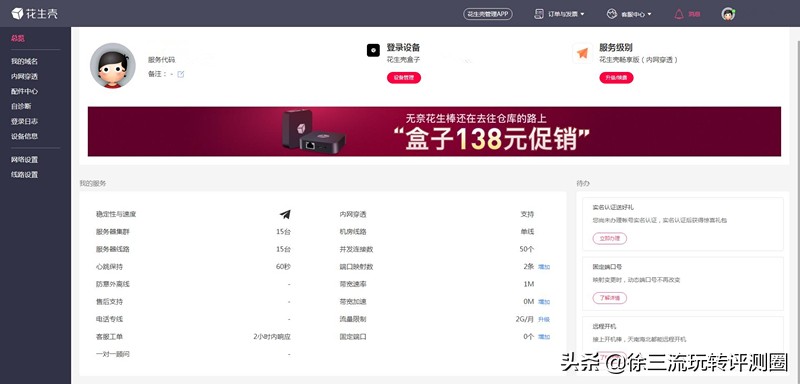800x384 pixels.
Task: Click 升级 link next to 流量限制
Action: (544, 319)
